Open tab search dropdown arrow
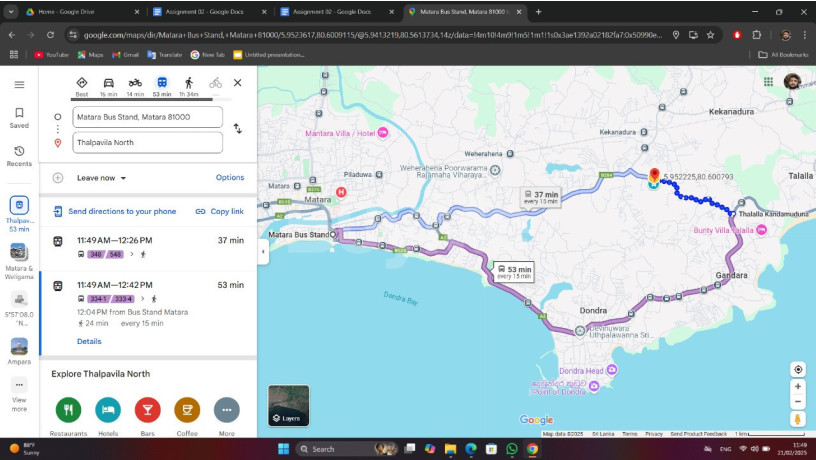The image size is (816, 460). click(x=10, y=11)
